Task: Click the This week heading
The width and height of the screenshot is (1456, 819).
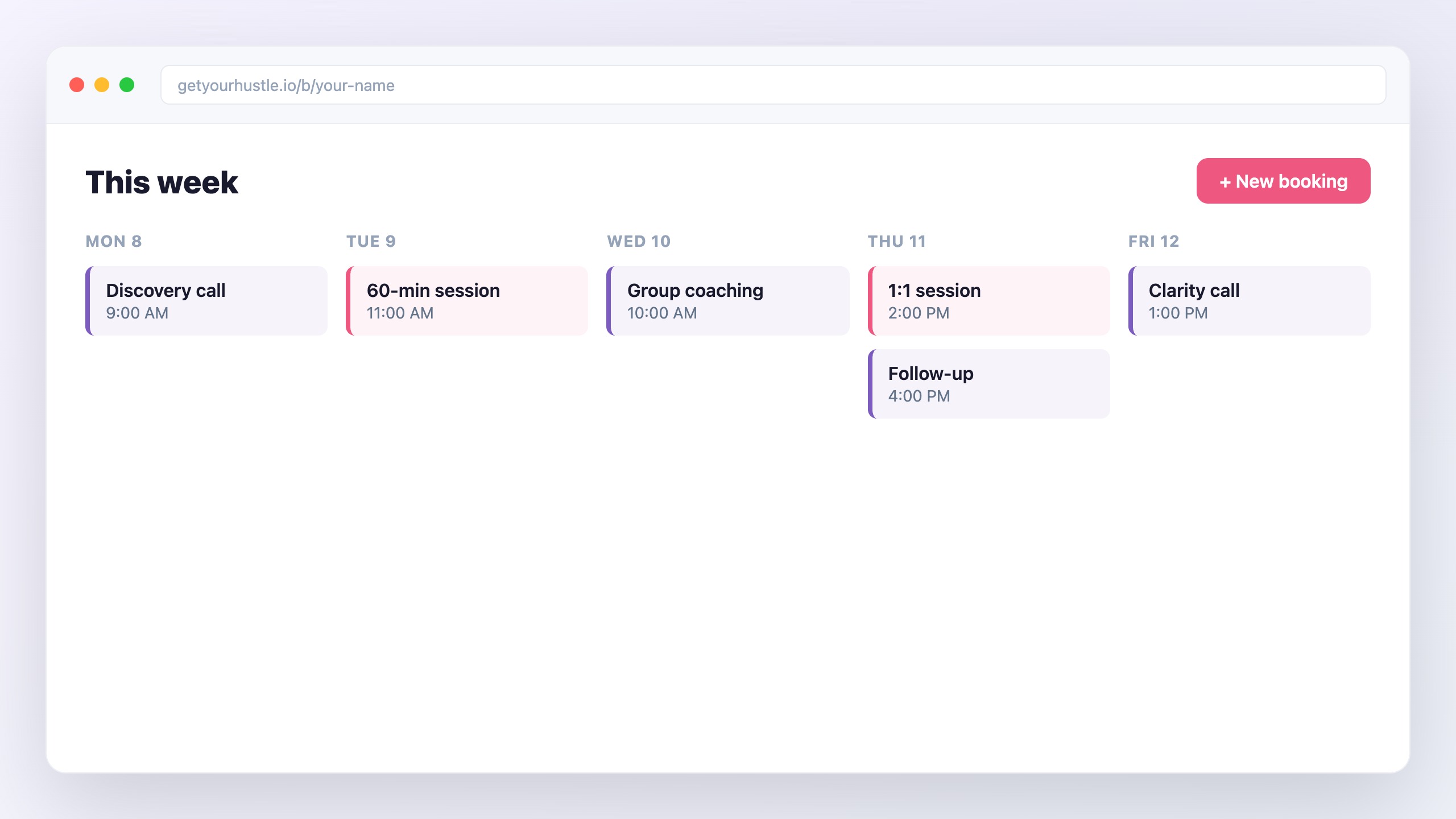Action: 162,182
